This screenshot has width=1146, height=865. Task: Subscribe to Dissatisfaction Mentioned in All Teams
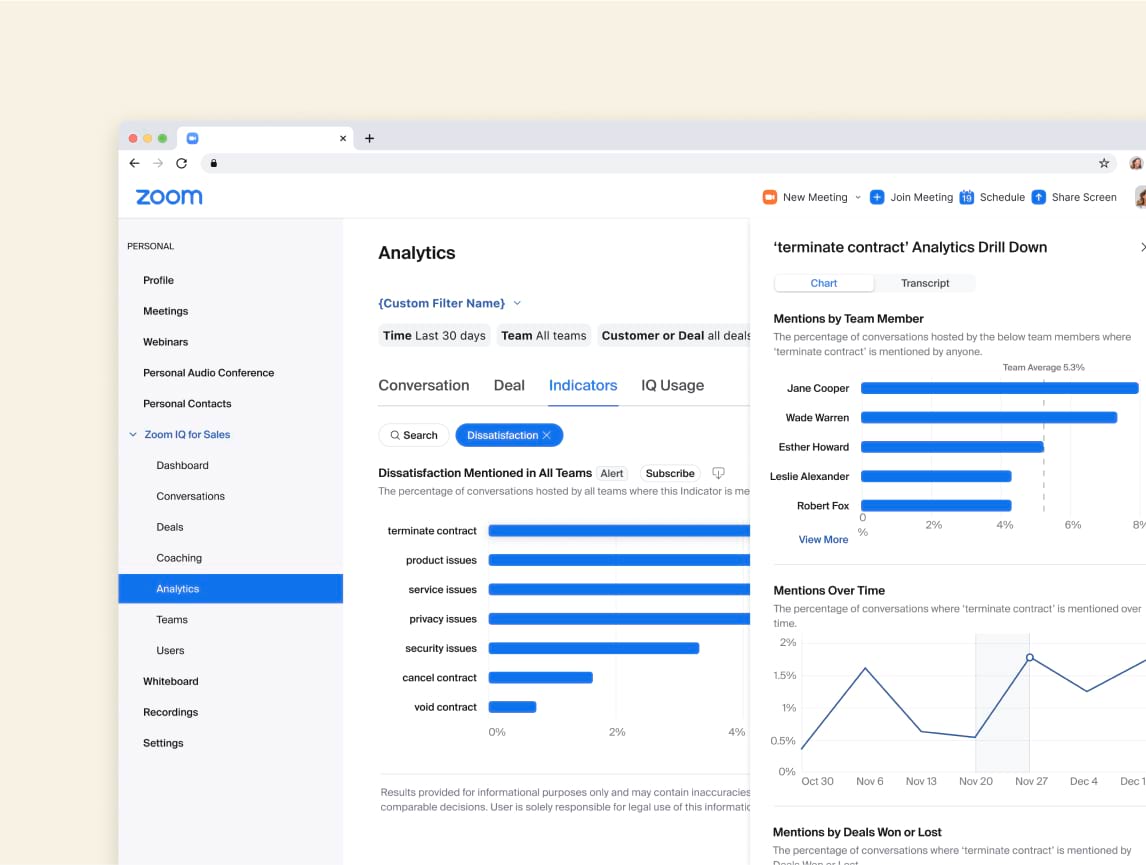669,473
